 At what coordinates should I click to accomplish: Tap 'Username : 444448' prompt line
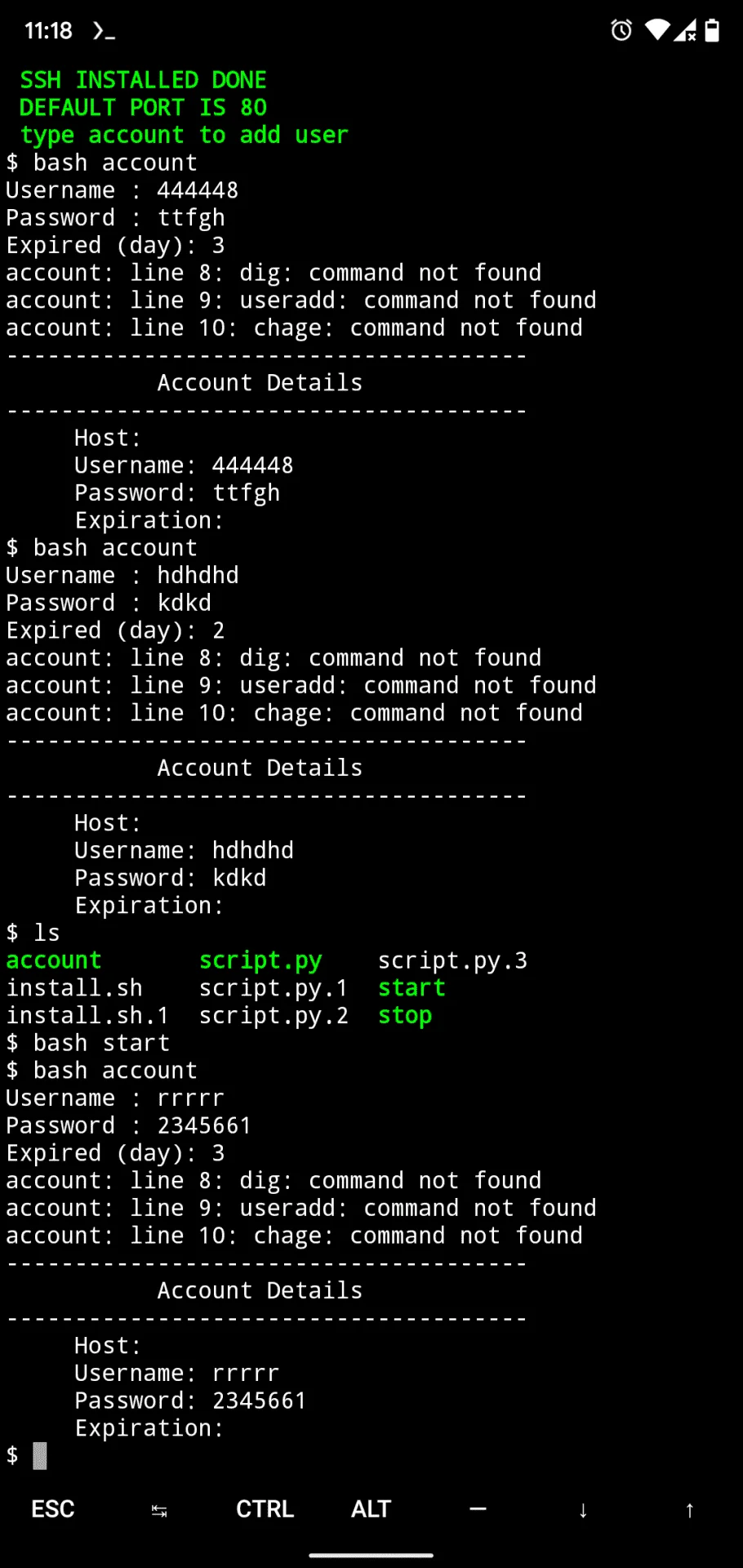[x=122, y=190]
